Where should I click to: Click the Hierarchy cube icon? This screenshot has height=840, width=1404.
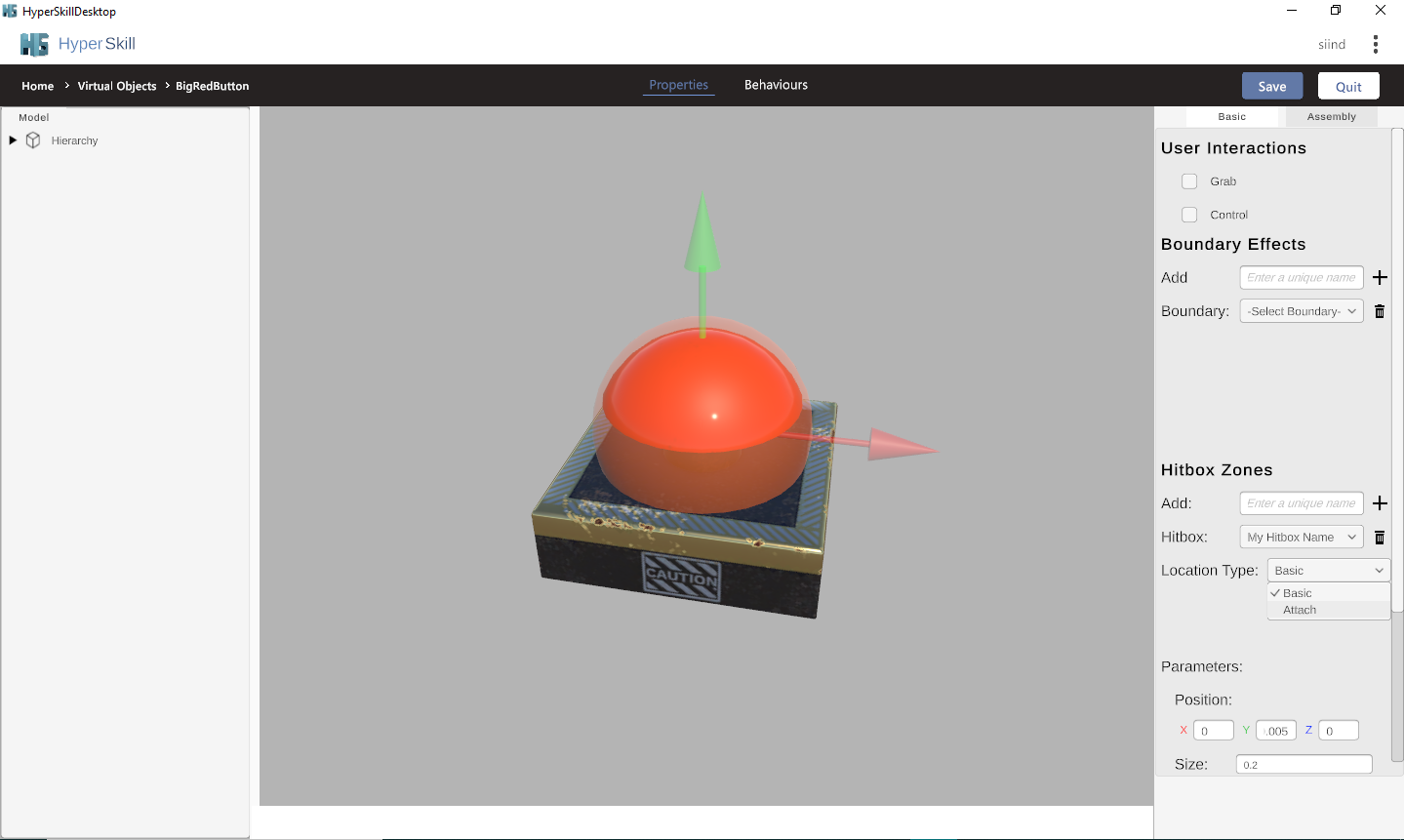tap(33, 140)
